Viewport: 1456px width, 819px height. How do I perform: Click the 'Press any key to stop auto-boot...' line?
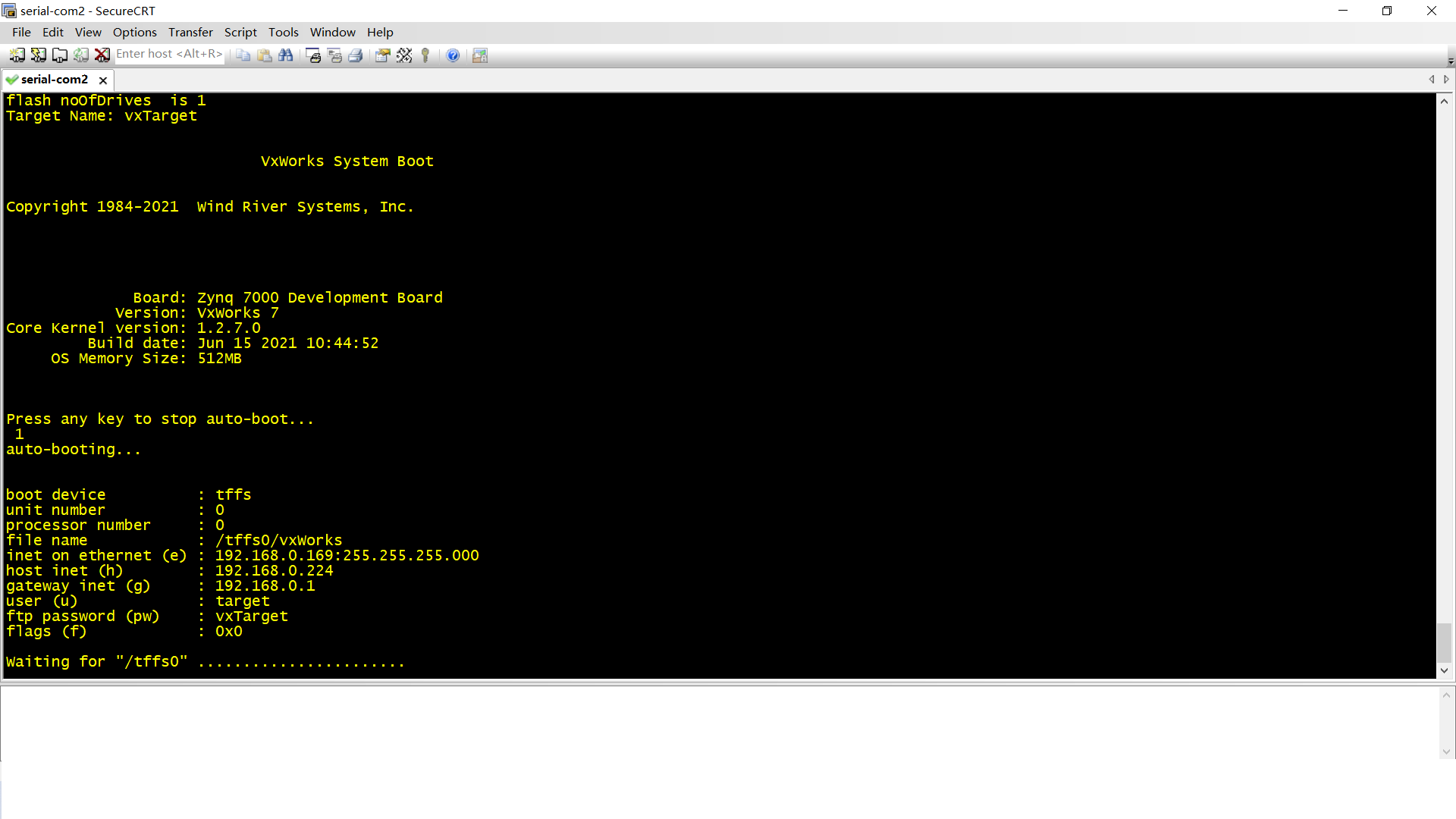pyautogui.click(x=160, y=419)
